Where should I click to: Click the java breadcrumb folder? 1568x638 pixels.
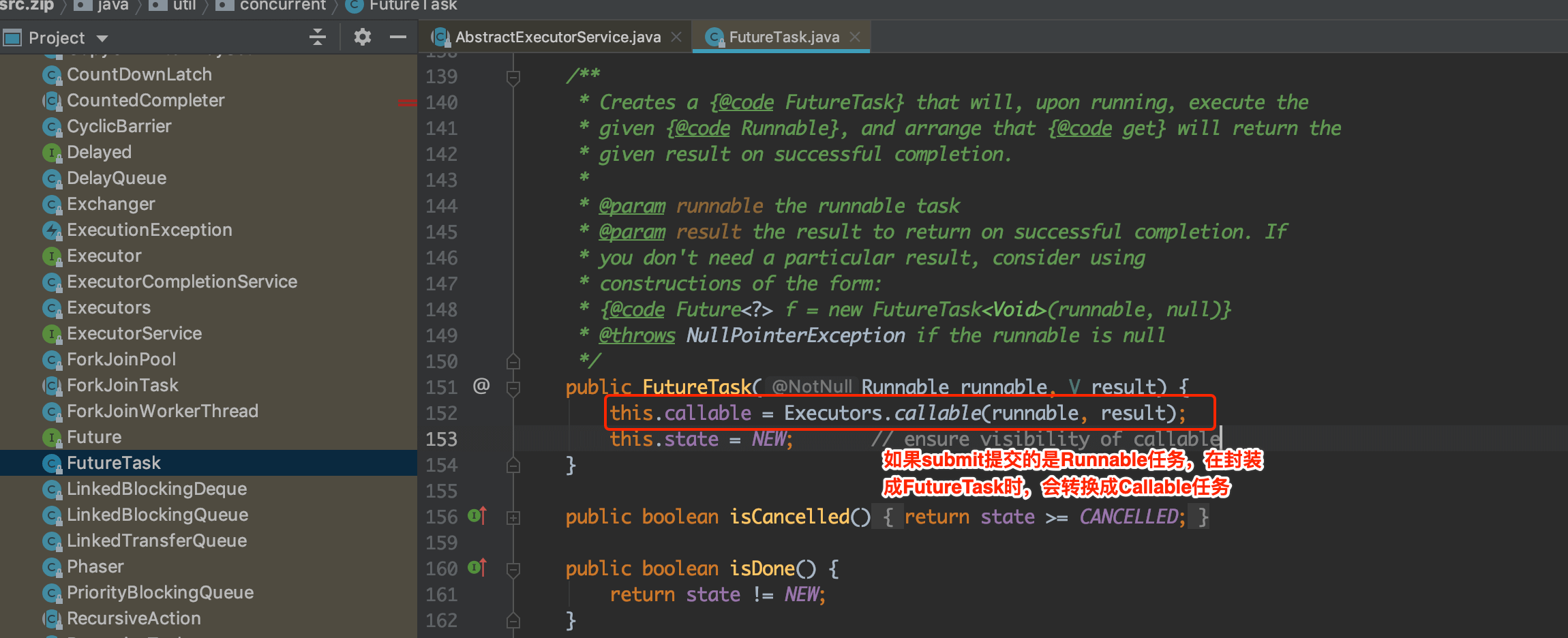tap(102, 6)
